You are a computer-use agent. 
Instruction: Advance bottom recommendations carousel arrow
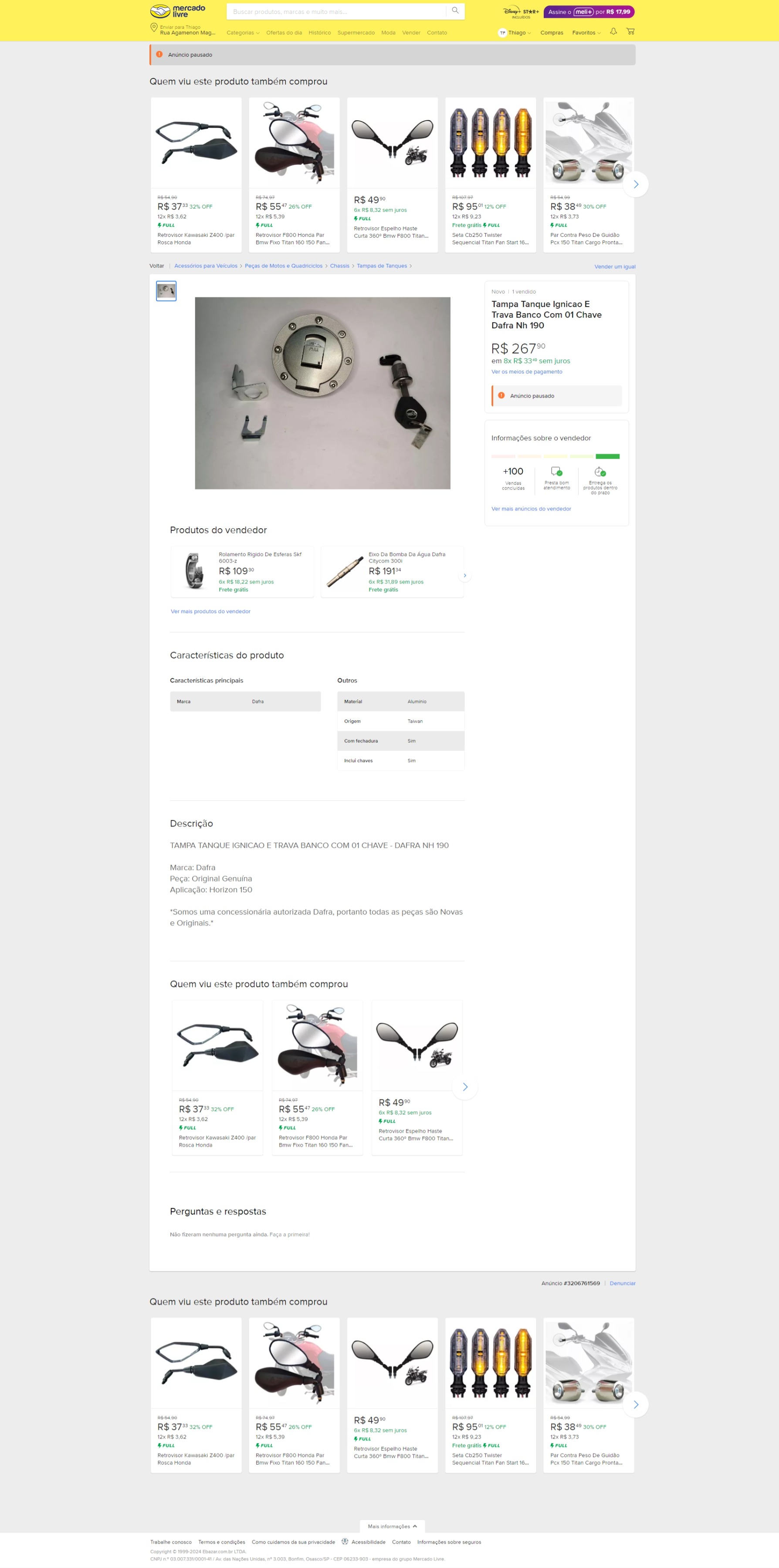635,1404
